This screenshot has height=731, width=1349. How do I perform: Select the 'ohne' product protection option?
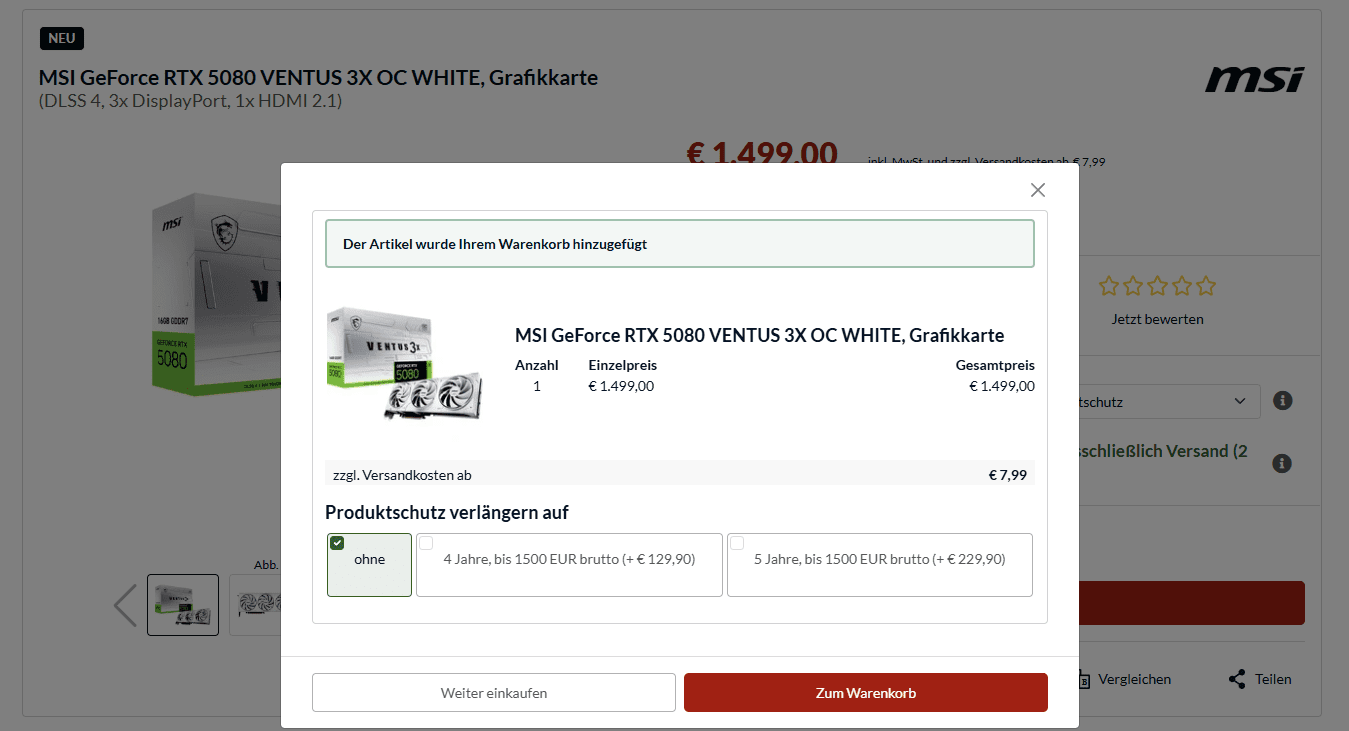click(x=369, y=565)
